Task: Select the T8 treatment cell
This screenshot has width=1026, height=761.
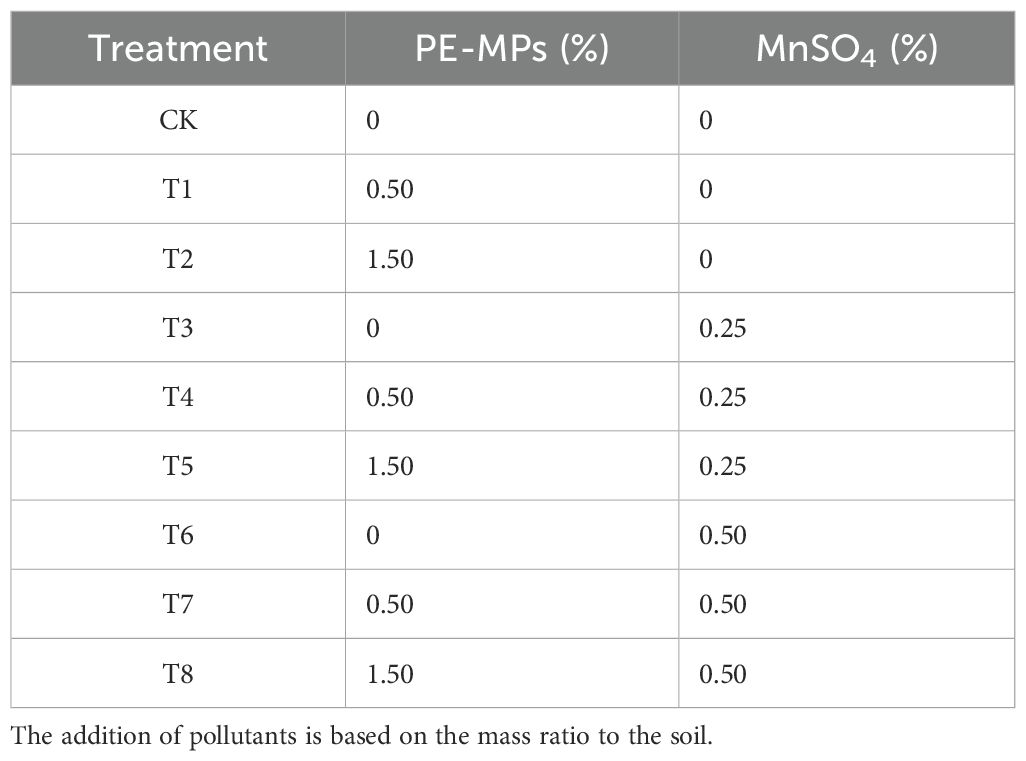Action: pos(178,673)
